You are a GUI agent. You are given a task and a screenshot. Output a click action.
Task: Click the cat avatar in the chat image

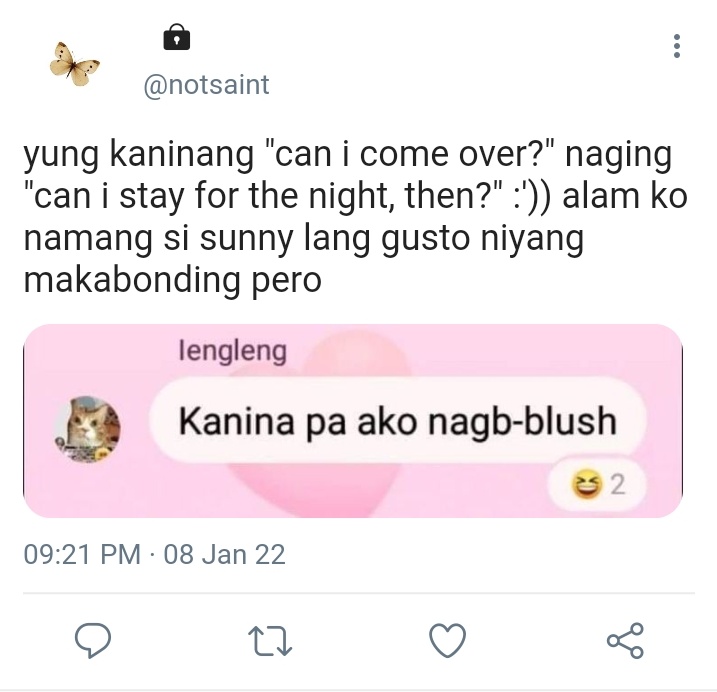tap(87, 429)
